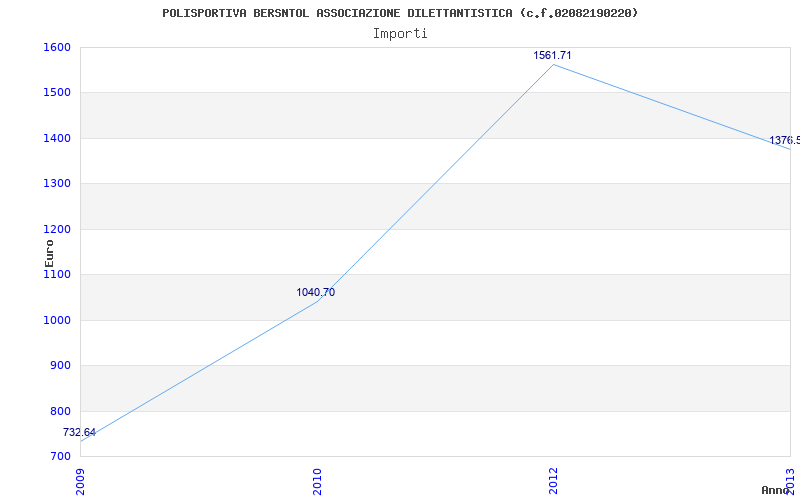
Task: Click the chart title POLISPORTIVA BERSNTOL ASSOCIAZIONE DILETTANTISTICA
Action: tap(400, 13)
